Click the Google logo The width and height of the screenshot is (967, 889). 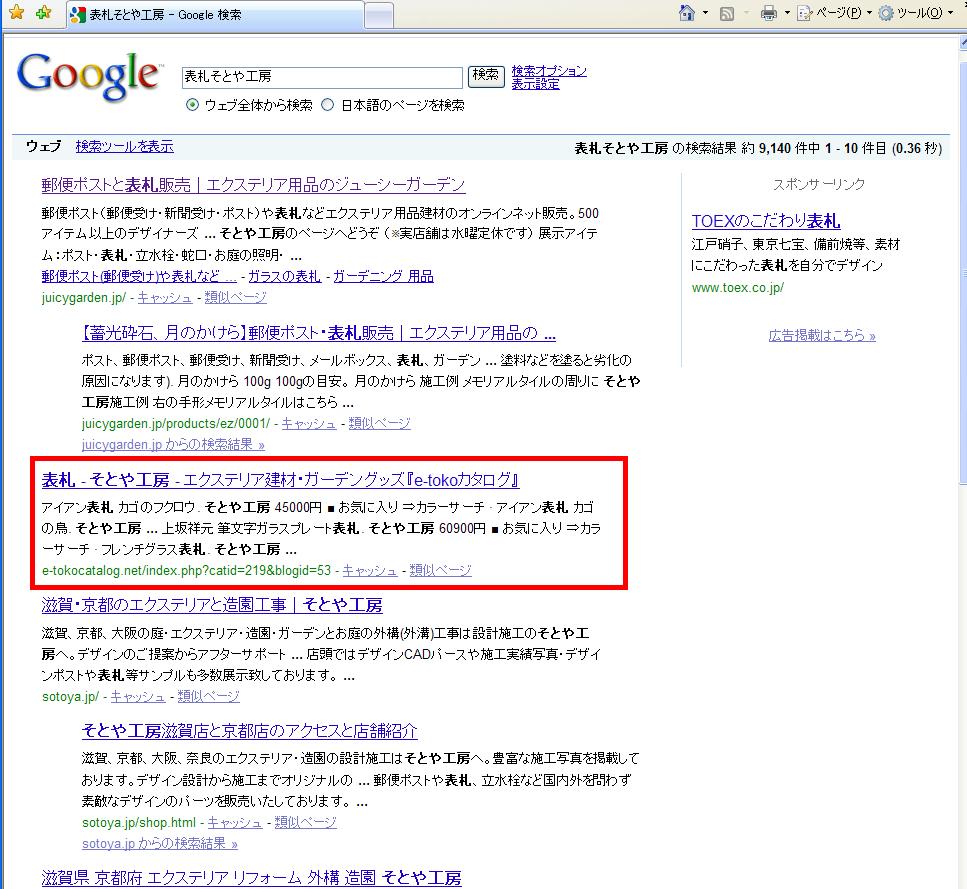point(88,79)
